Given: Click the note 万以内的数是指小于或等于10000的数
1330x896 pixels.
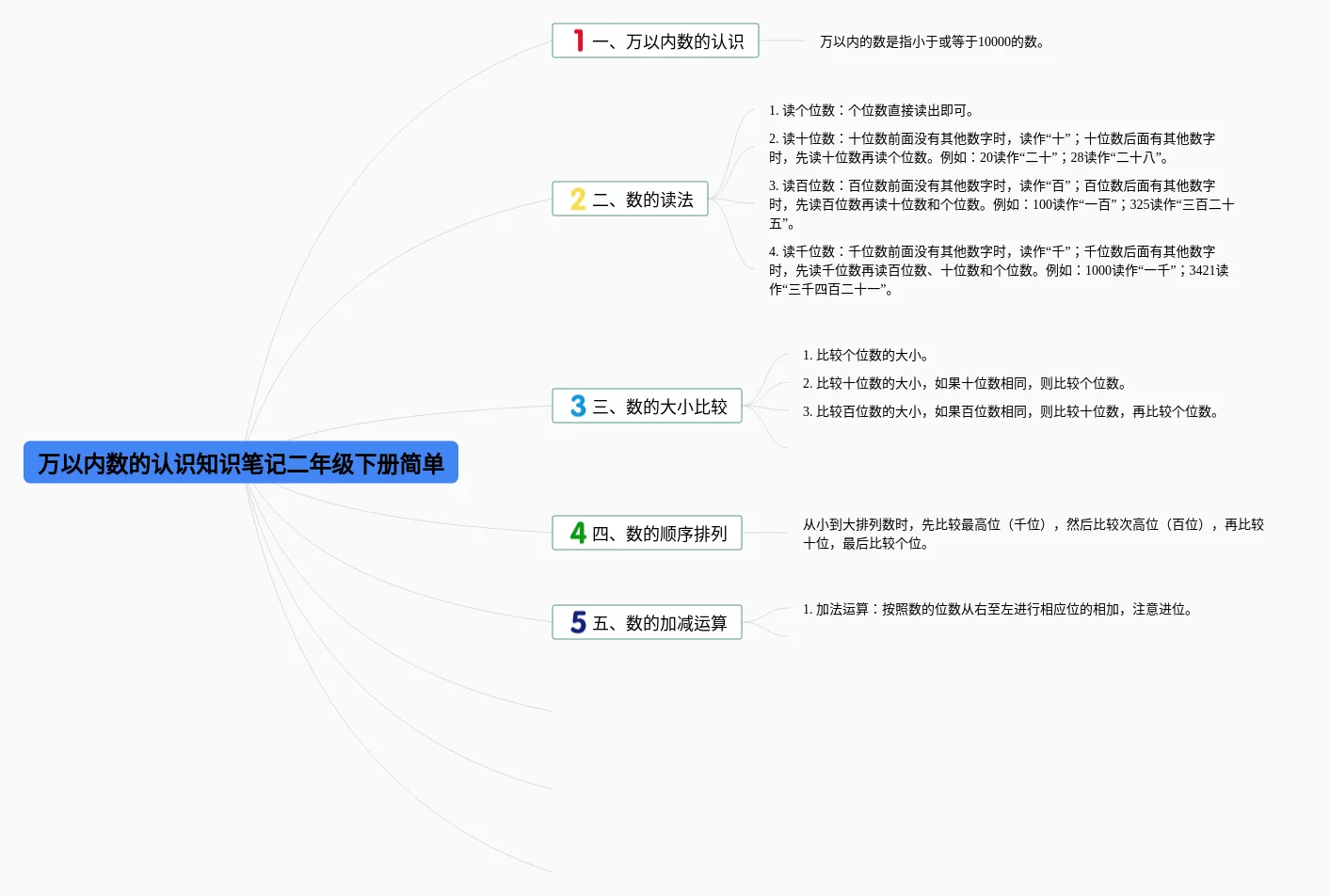Looking at the screenshot, I should 932,41.
